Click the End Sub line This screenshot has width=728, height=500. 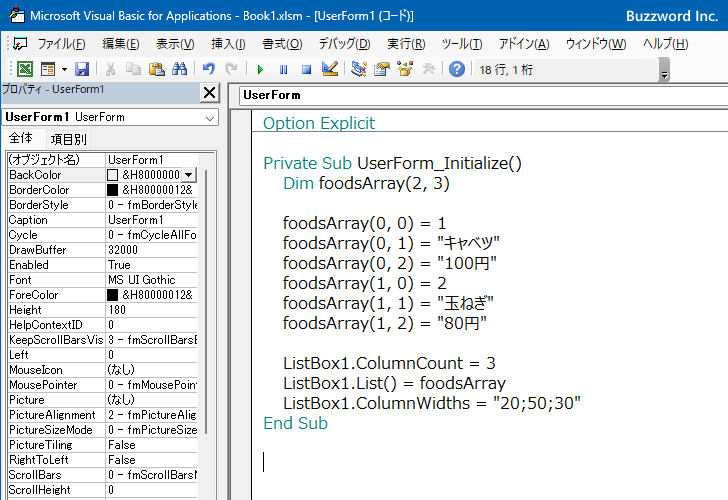(x=295, y=423)
